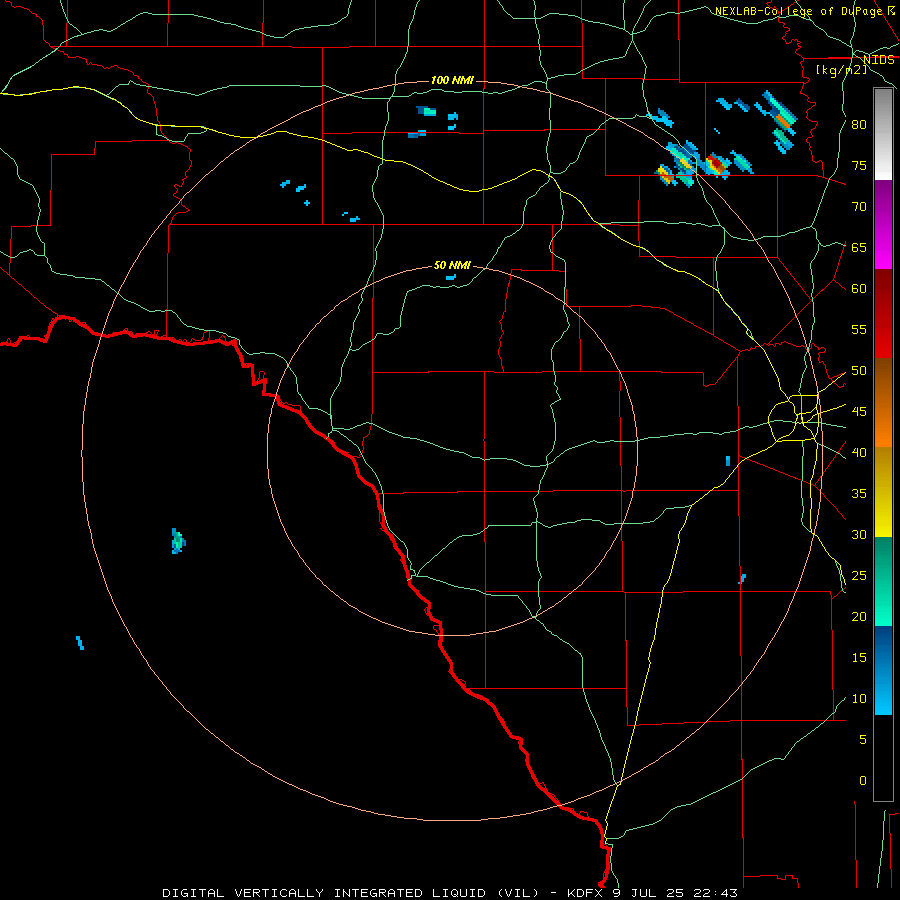Click the 80 value on the scale

(x=859, y=125)
